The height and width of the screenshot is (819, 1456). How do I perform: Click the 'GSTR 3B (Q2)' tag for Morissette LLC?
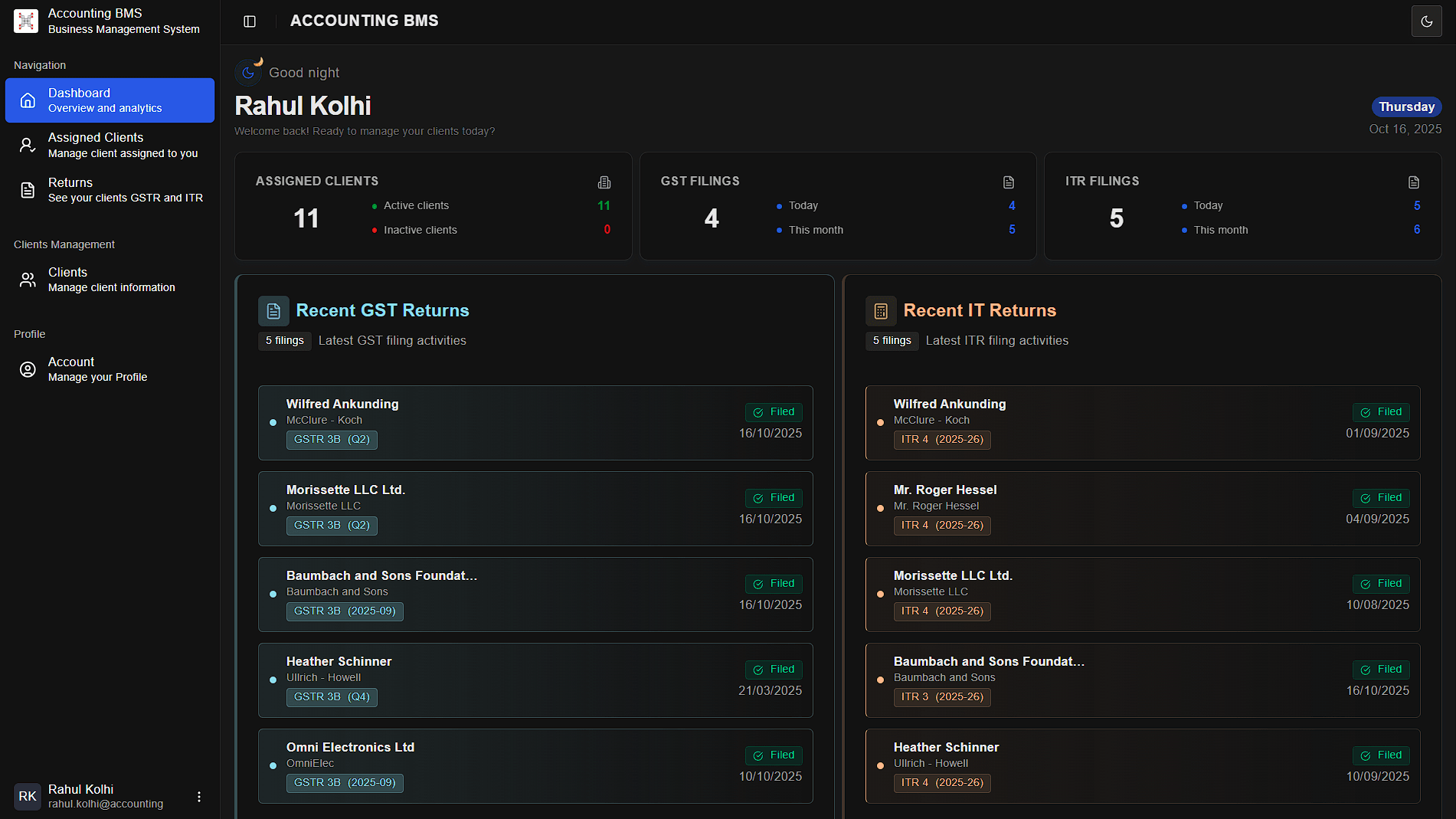(x=331, y=526)
